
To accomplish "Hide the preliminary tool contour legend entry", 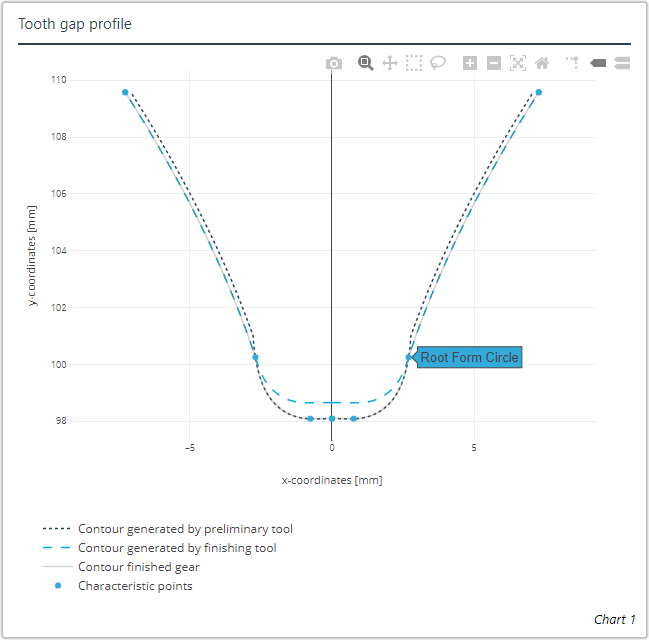I will [x=168, y=529].
